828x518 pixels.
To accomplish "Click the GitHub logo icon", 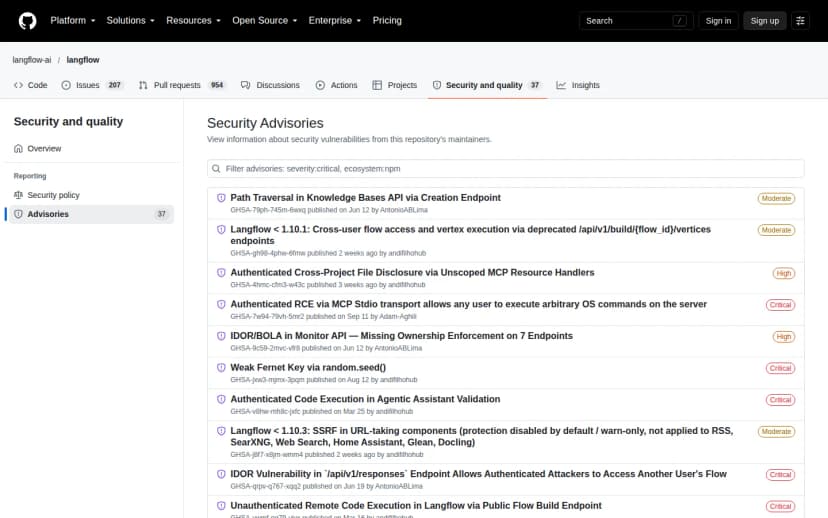I will [27, 21].
